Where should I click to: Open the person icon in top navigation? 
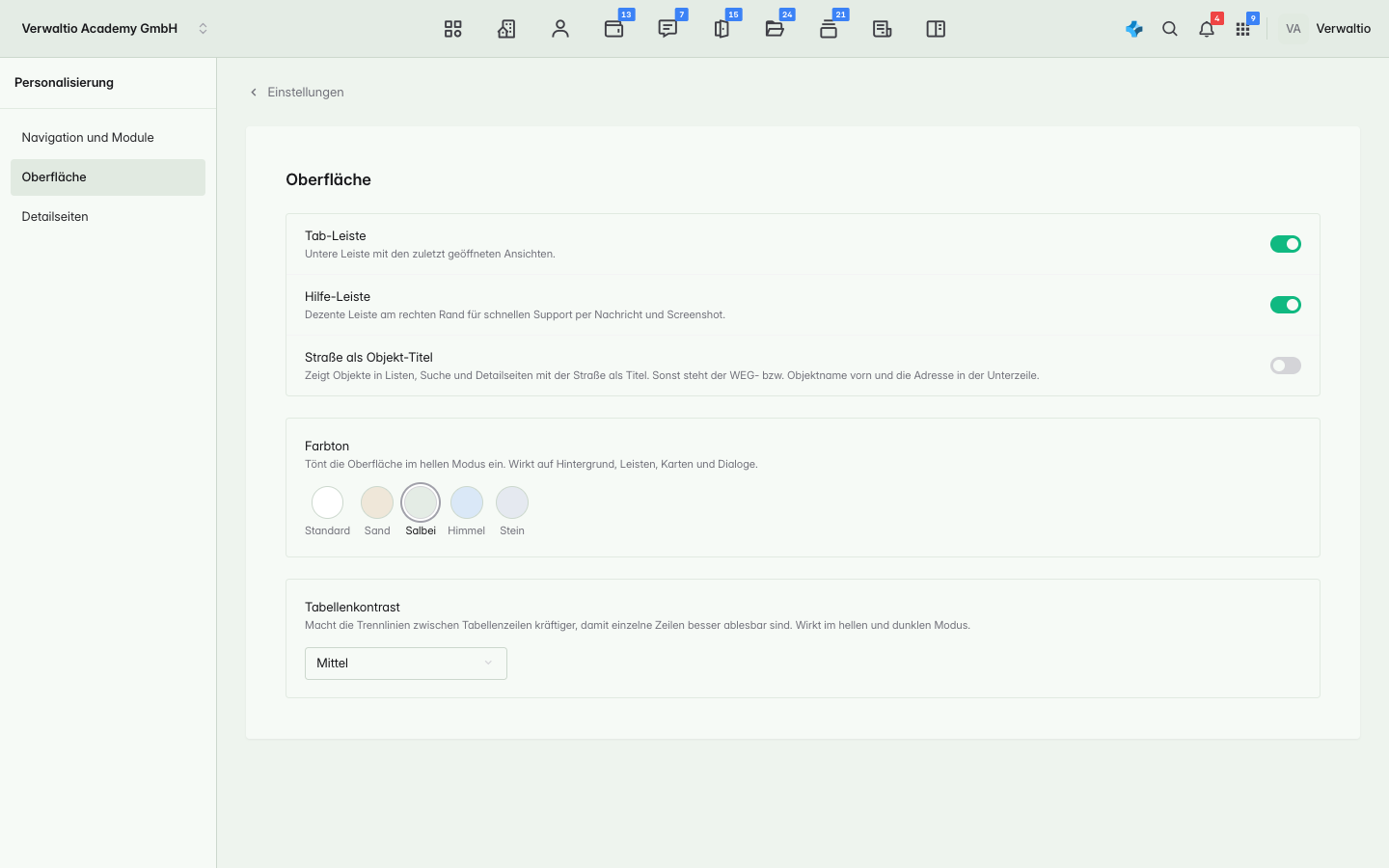tap(560, 29)
